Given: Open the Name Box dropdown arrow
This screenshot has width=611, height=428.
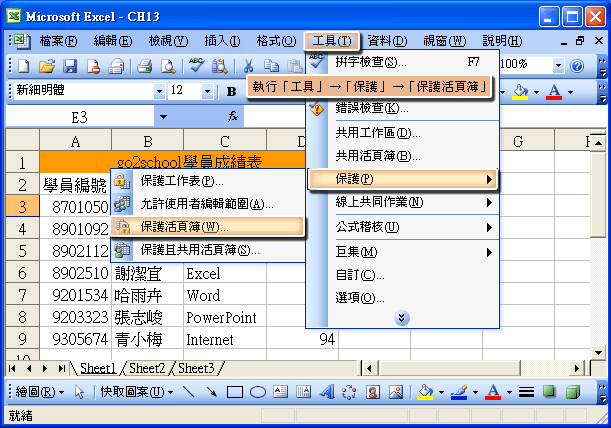Looking at the screenshot, I should click(x=163, y=117).
